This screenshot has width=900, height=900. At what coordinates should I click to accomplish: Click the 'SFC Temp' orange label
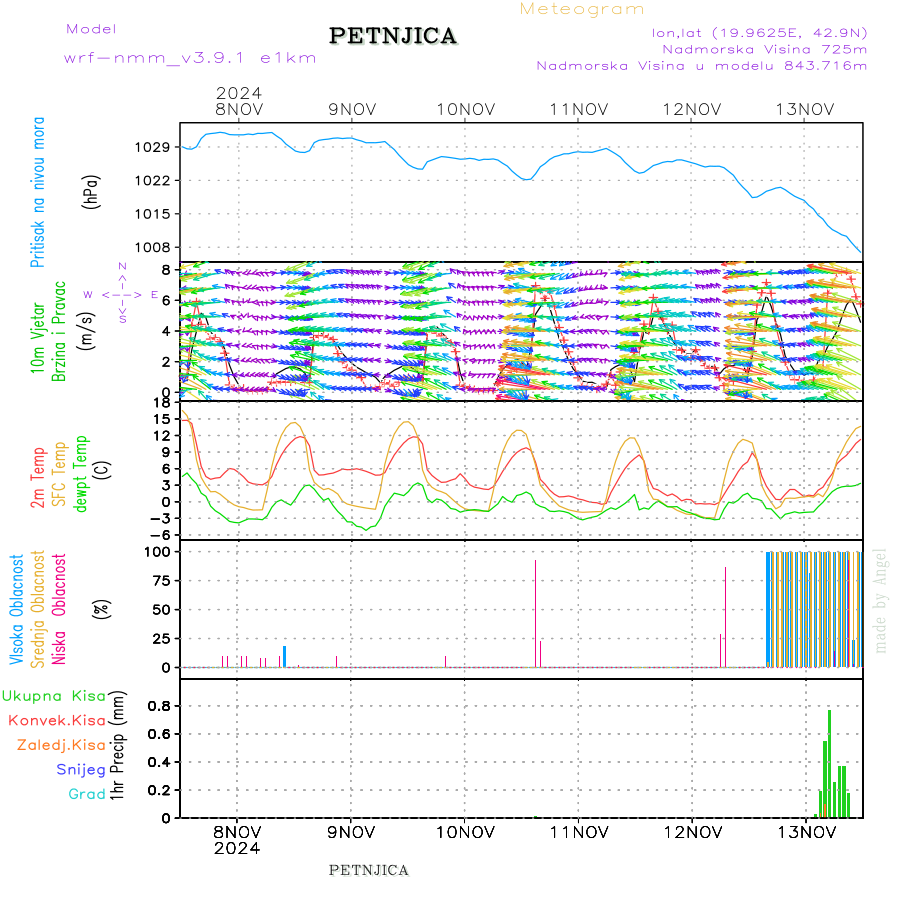(x=59, y=474)
